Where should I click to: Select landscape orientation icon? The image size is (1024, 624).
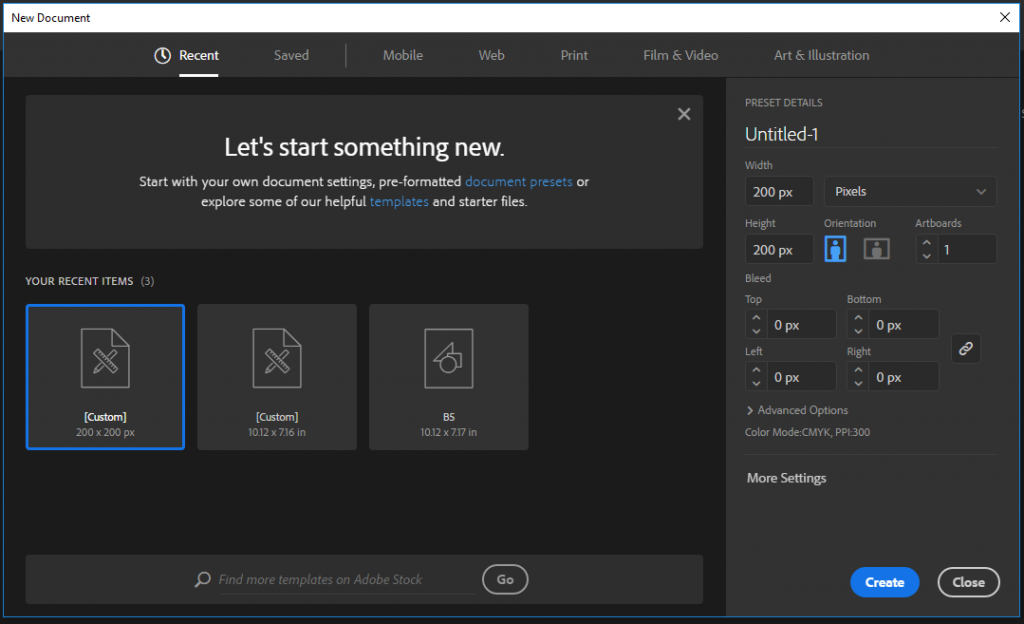tap(877, 249)
